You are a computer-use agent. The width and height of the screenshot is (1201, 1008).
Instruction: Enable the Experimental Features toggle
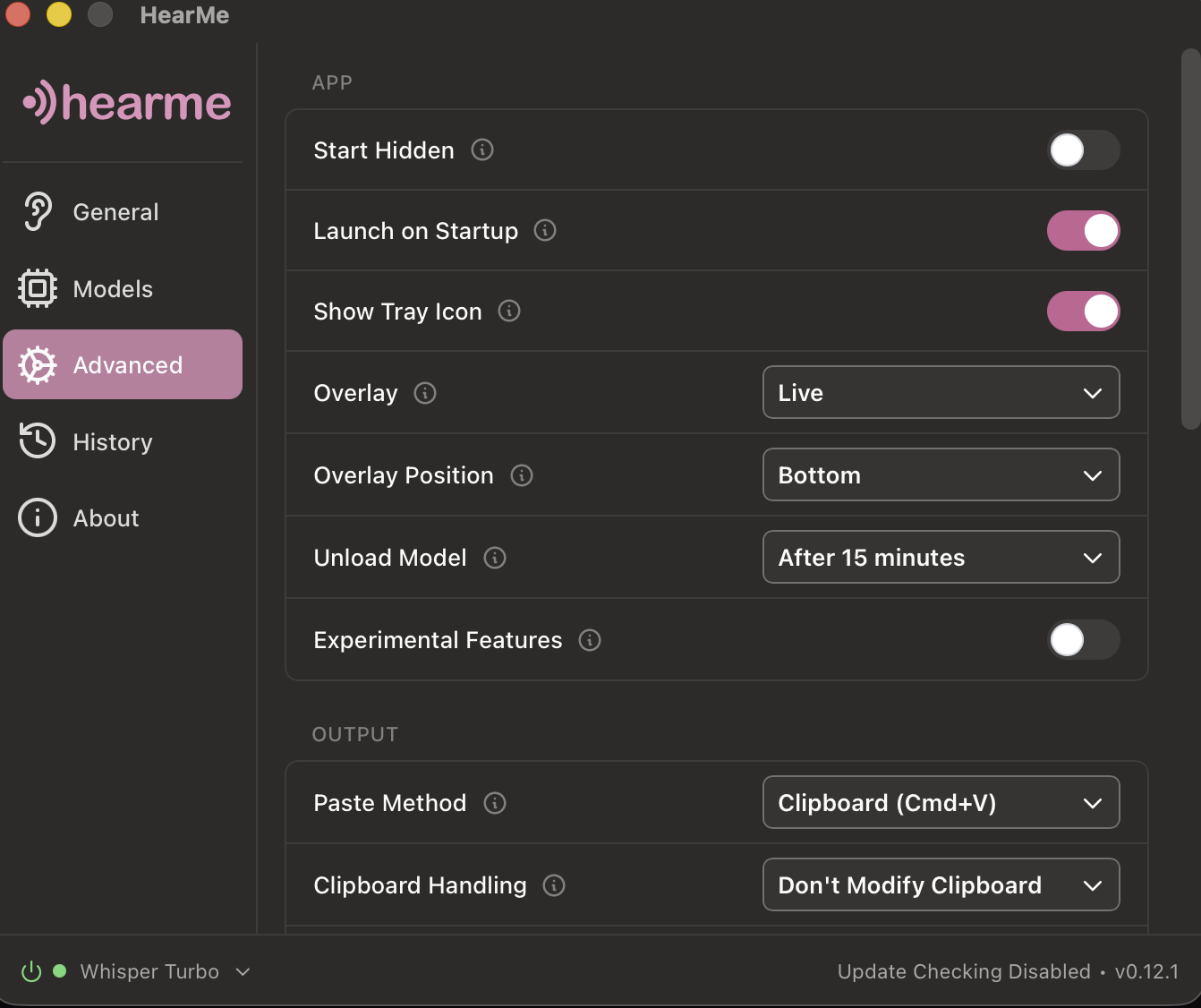click(x=1084, y=640)
